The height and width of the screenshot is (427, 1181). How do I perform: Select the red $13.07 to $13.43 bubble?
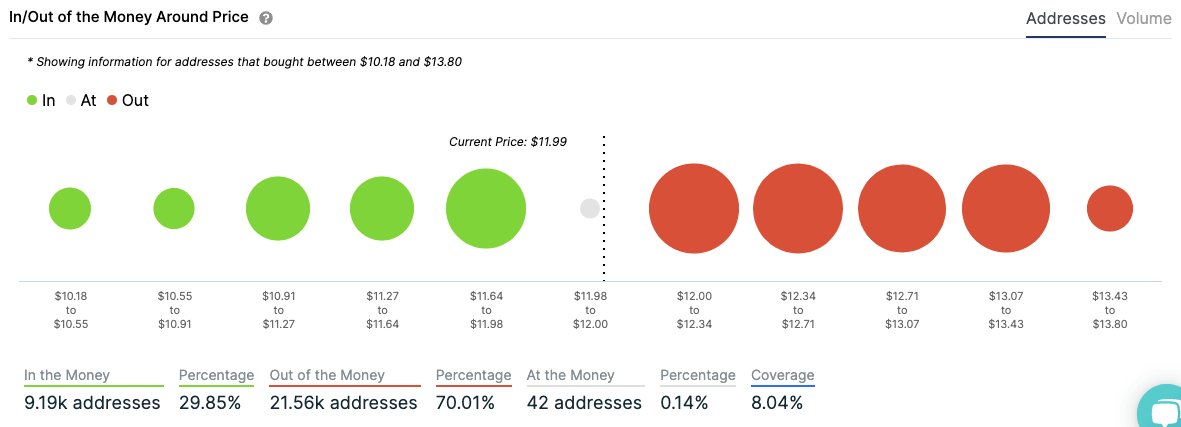pos(1006,209)
